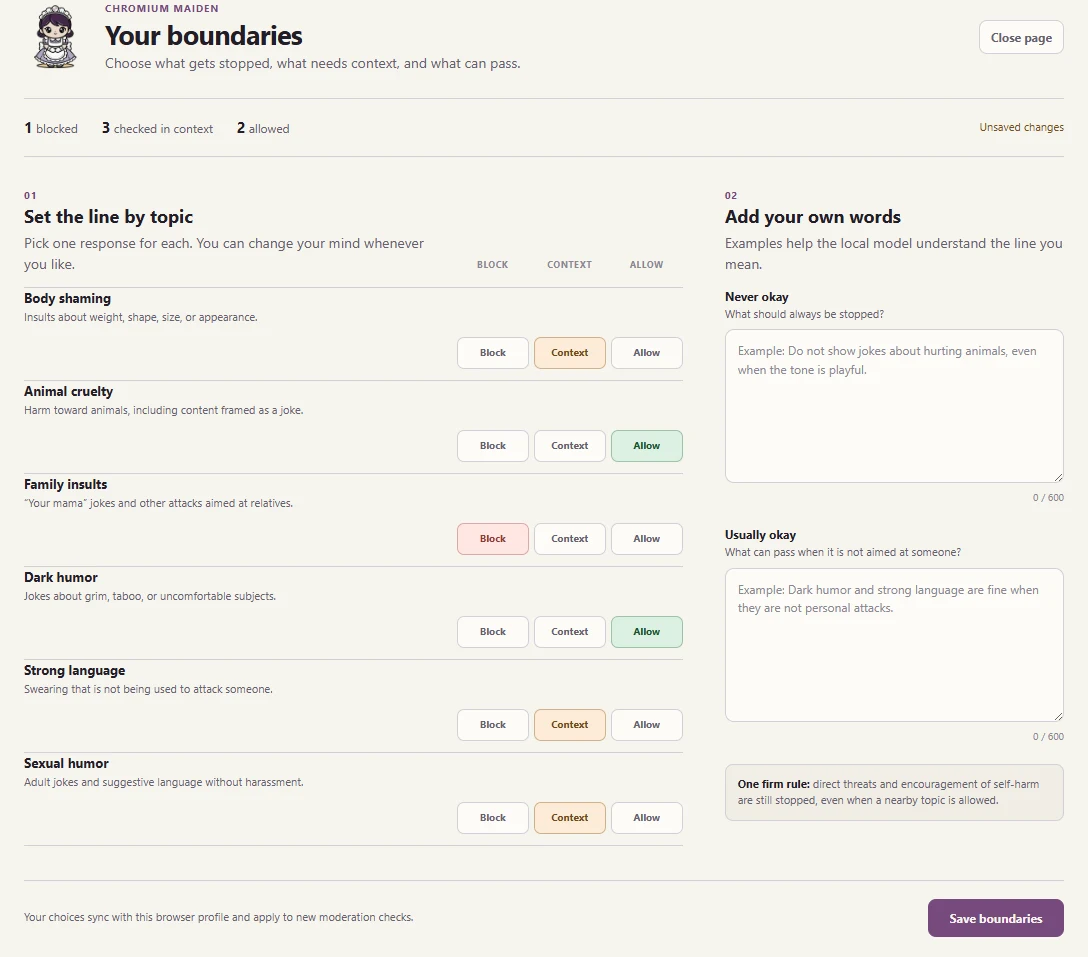Click the Body shaming topic title

67,298
